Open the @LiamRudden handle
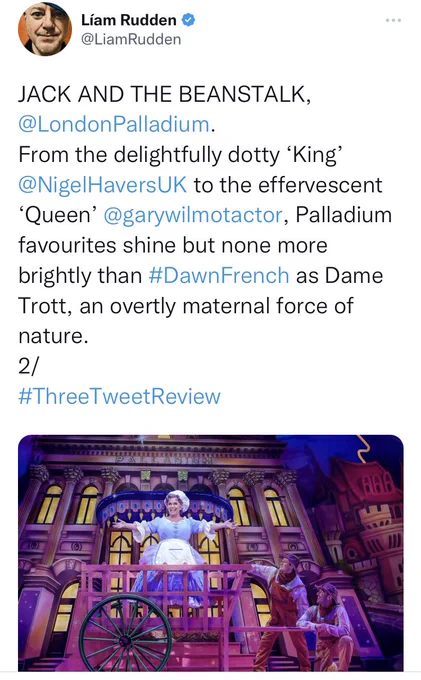 [131, 39]
